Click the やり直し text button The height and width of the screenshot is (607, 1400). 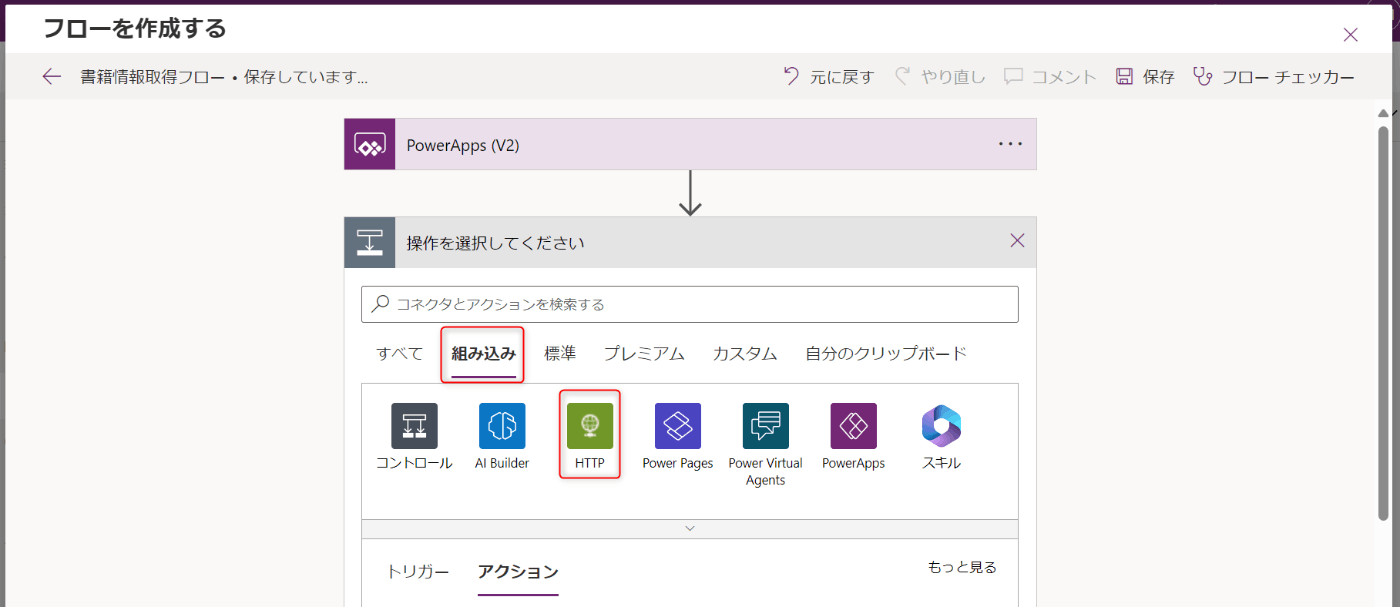click(953, 77)
